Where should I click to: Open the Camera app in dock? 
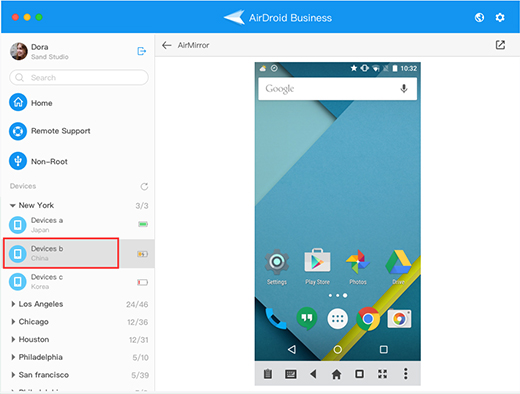pyautogui.click(x=399, y=319)
